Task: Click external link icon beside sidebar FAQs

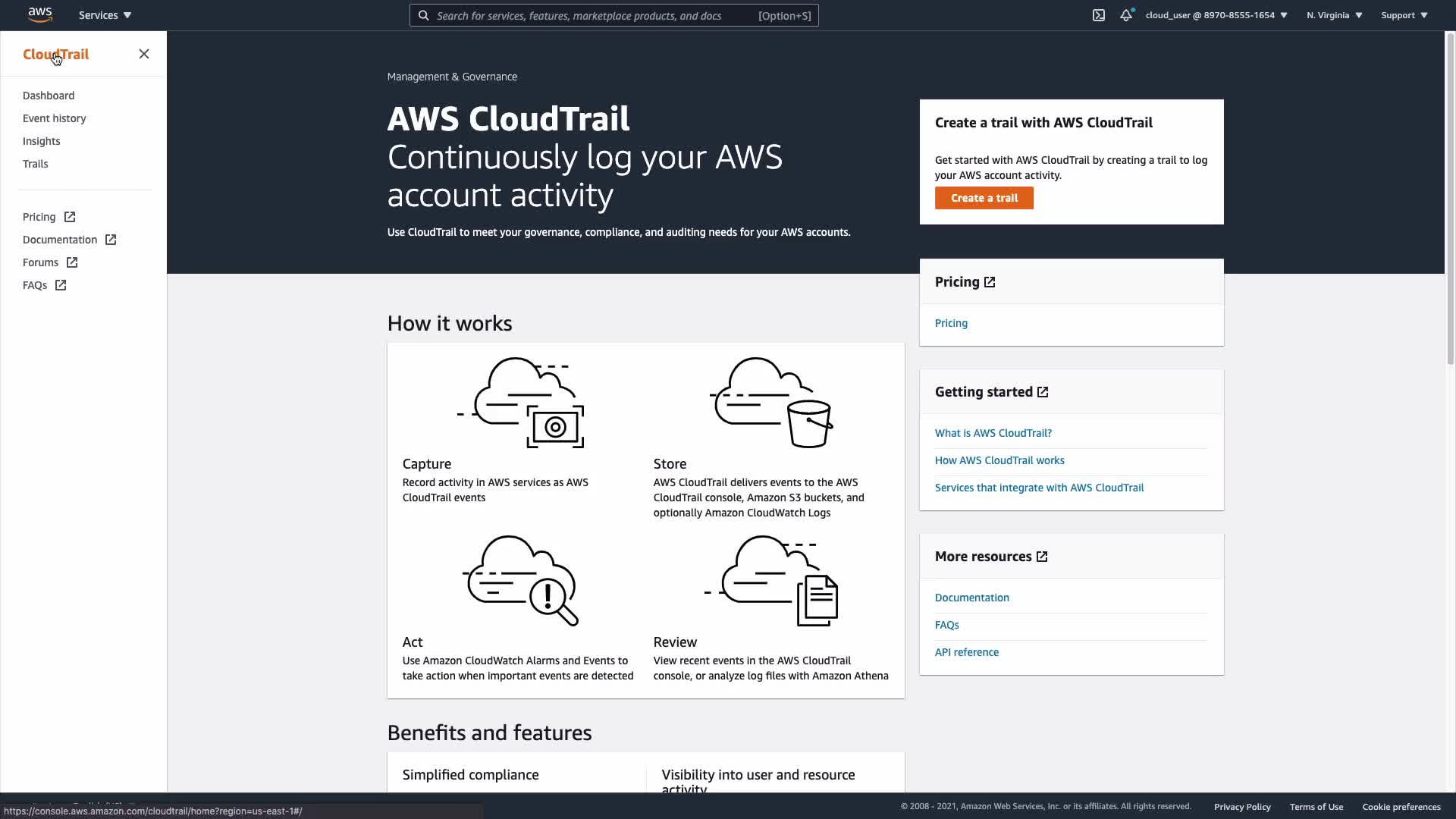Action: [x=61, y=285]
